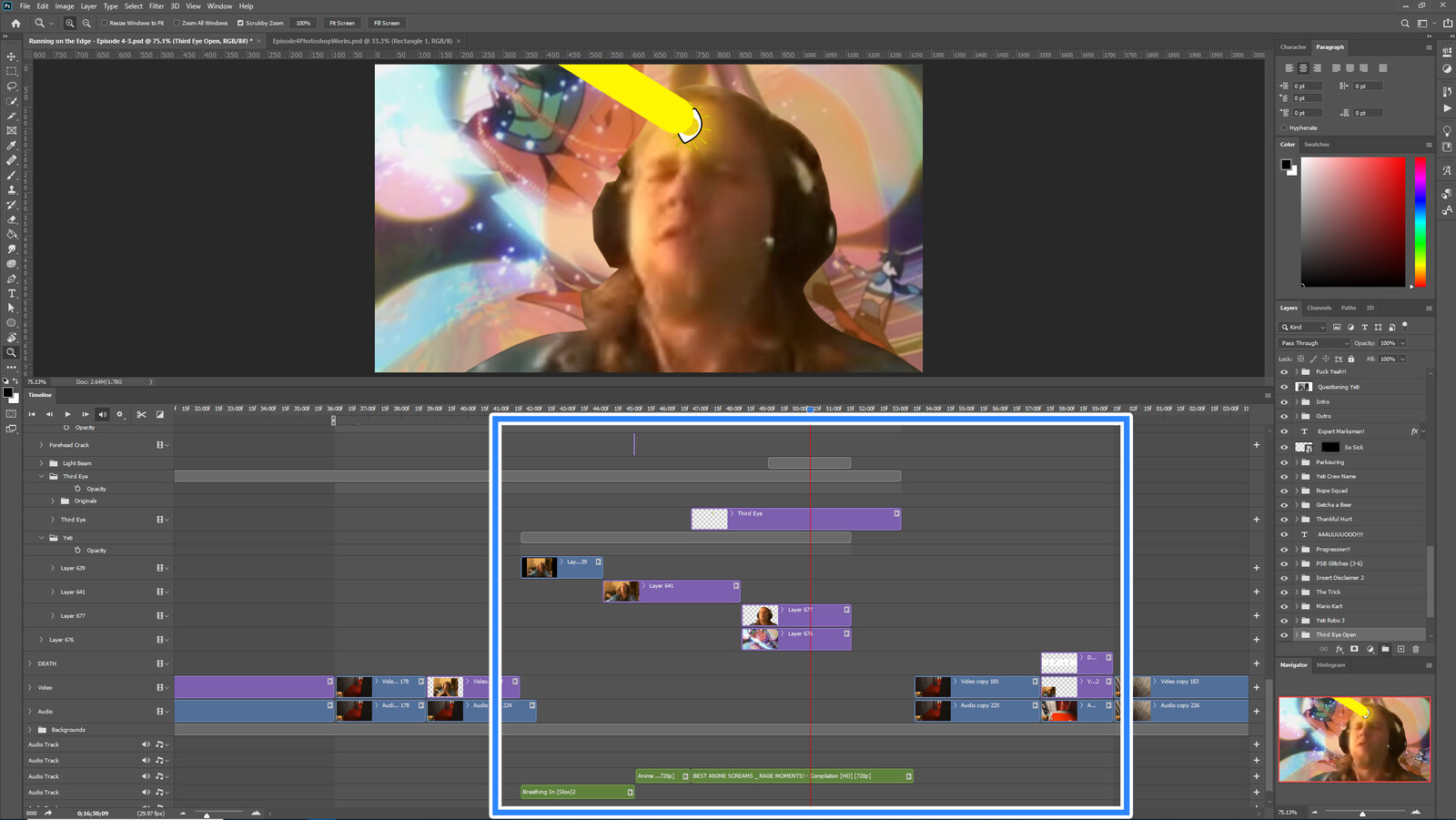Select the Pen tool
The width and height of the screenshot is (1456, 820).
12,278
